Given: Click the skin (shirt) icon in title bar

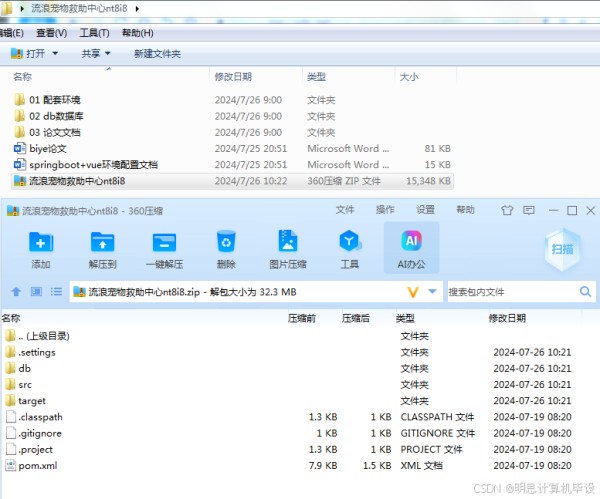Looking at the screenshot, I should click(507, 210).
